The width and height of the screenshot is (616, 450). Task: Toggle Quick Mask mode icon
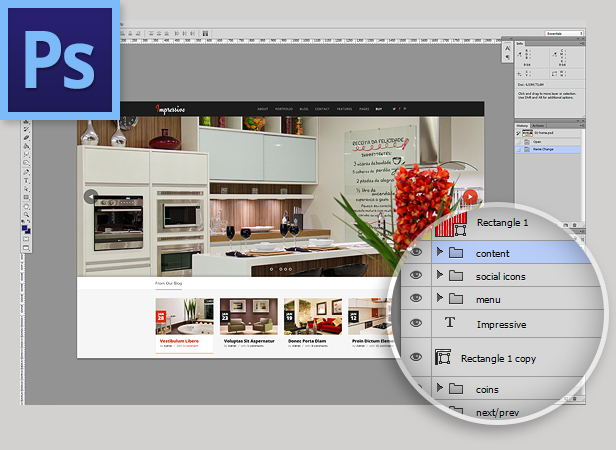point(26,239)
